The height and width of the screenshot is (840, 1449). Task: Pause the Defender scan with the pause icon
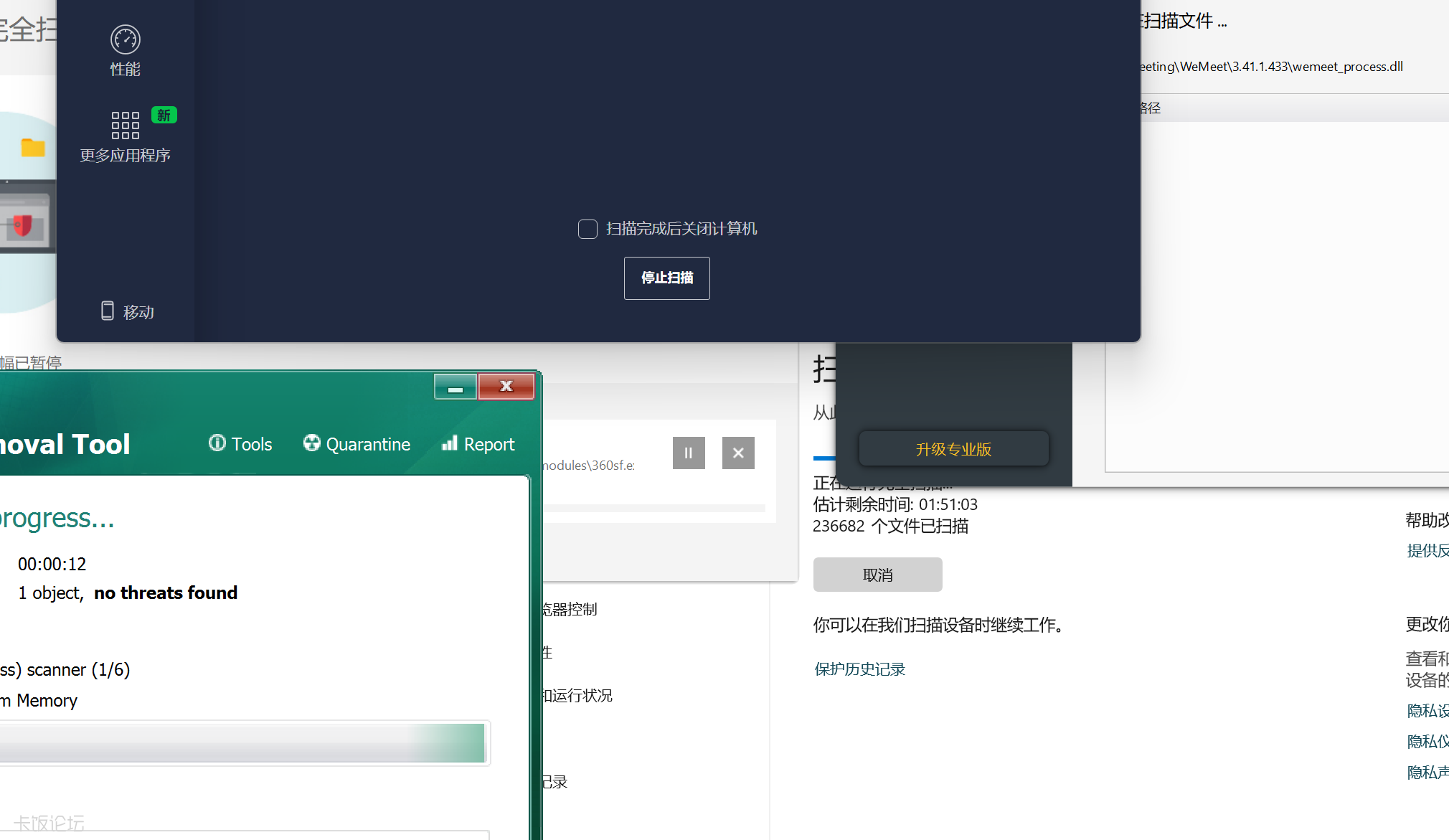[688, 453]
